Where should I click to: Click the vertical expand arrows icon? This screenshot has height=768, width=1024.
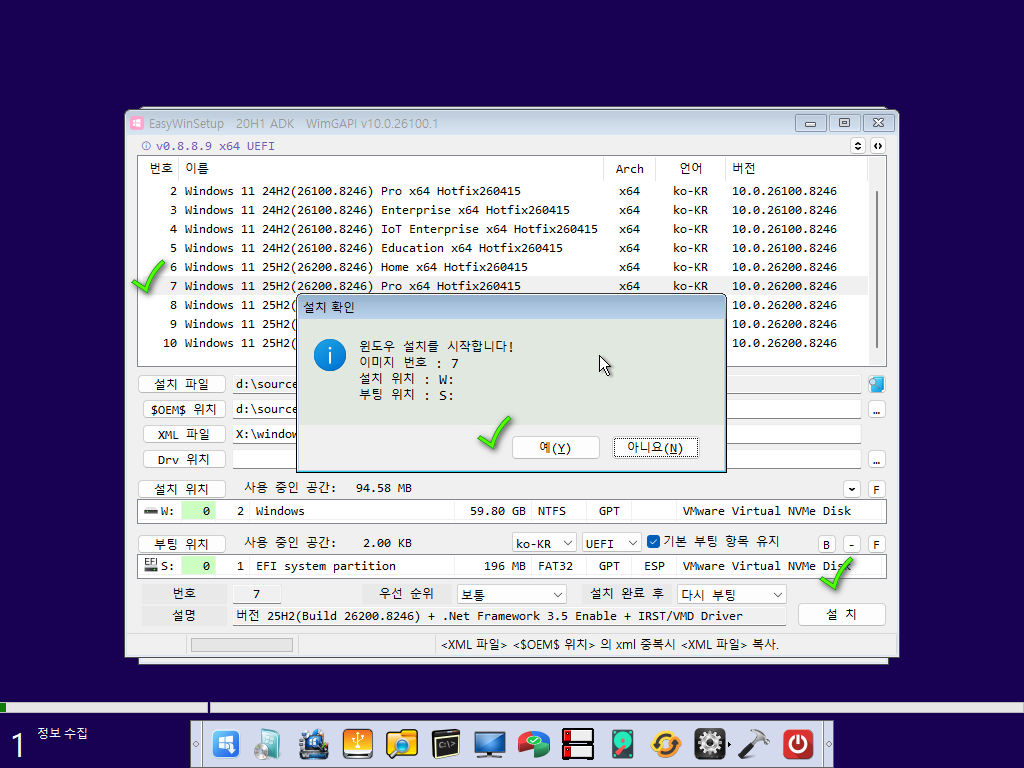(x=858, y=146)
